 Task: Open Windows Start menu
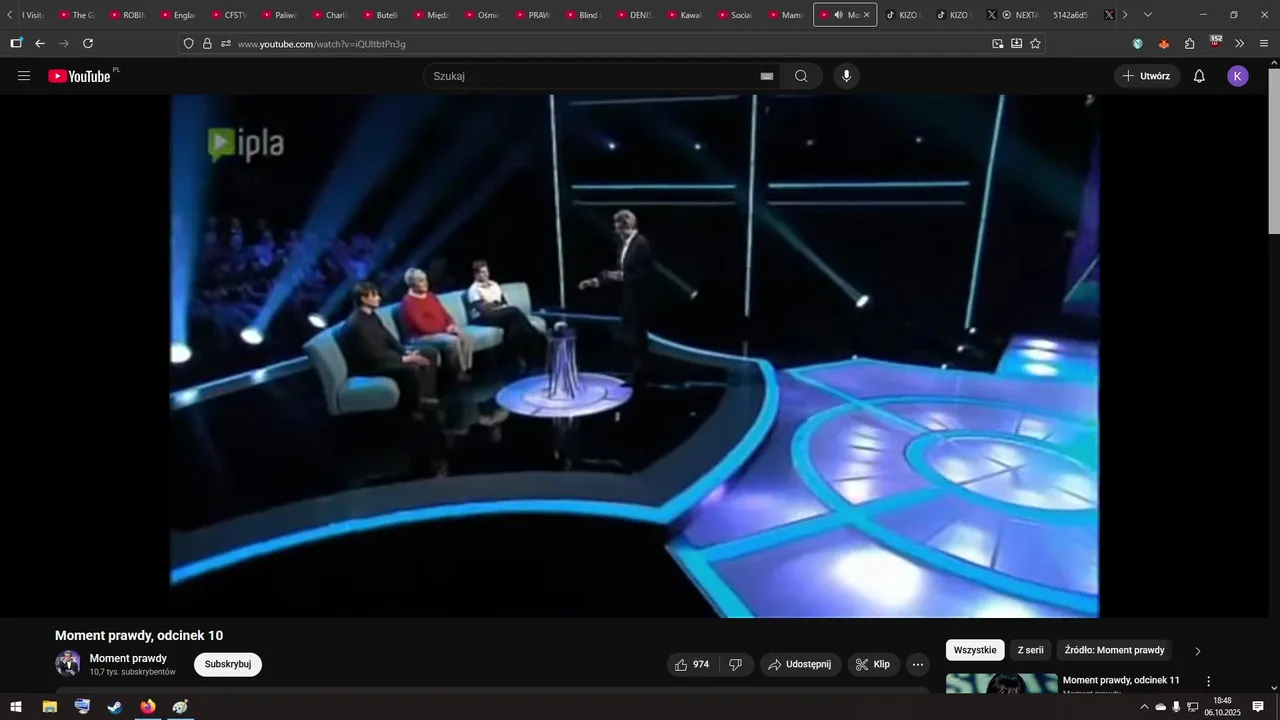[16, 707]
